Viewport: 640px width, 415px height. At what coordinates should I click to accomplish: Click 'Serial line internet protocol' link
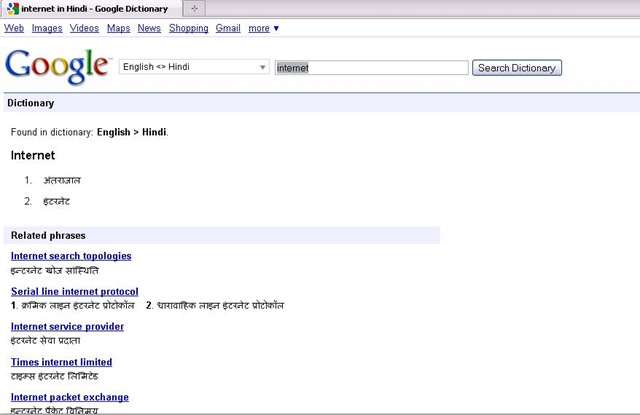click(74, 291)
